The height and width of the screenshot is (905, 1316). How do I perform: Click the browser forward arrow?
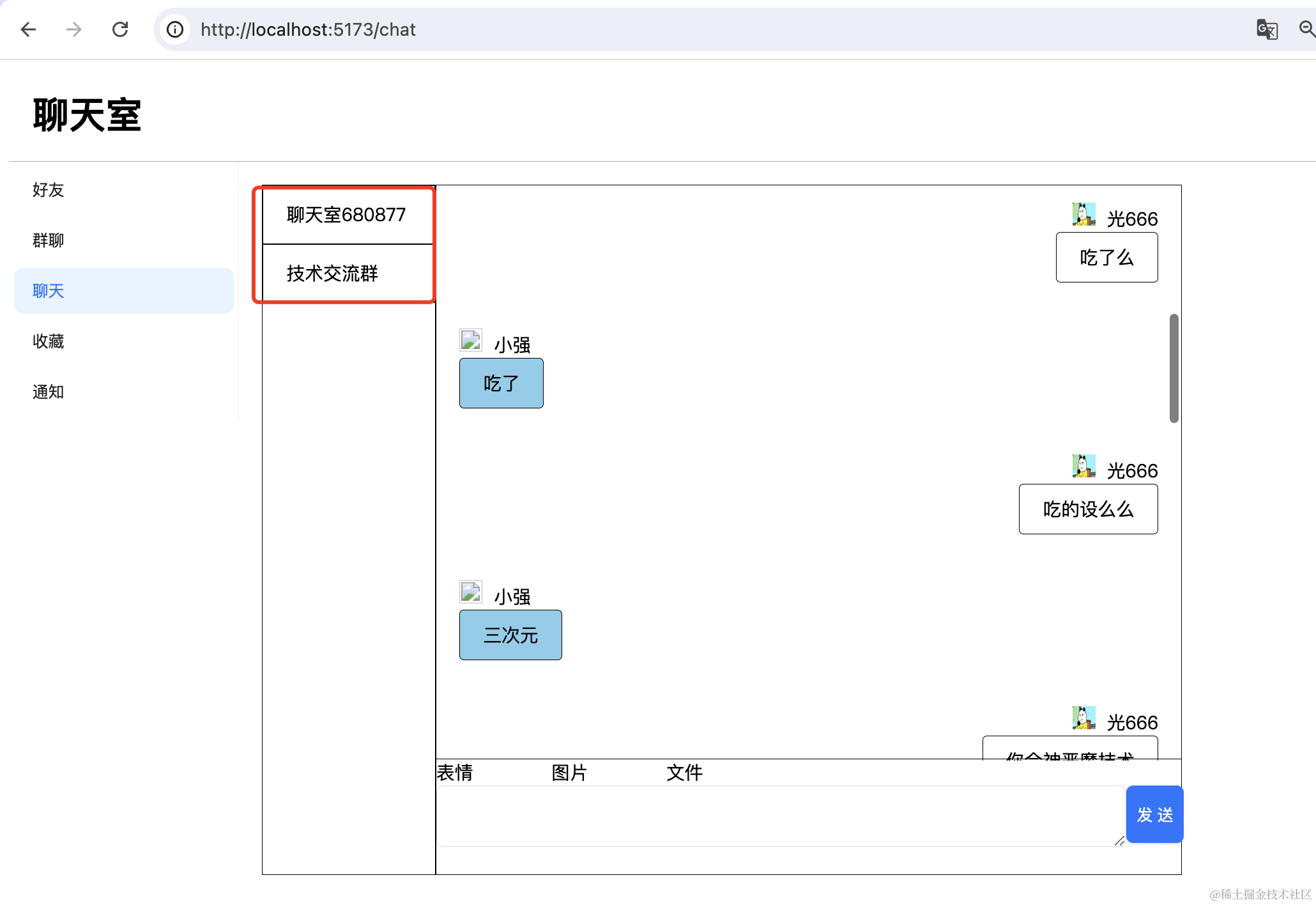click(74, 29)
